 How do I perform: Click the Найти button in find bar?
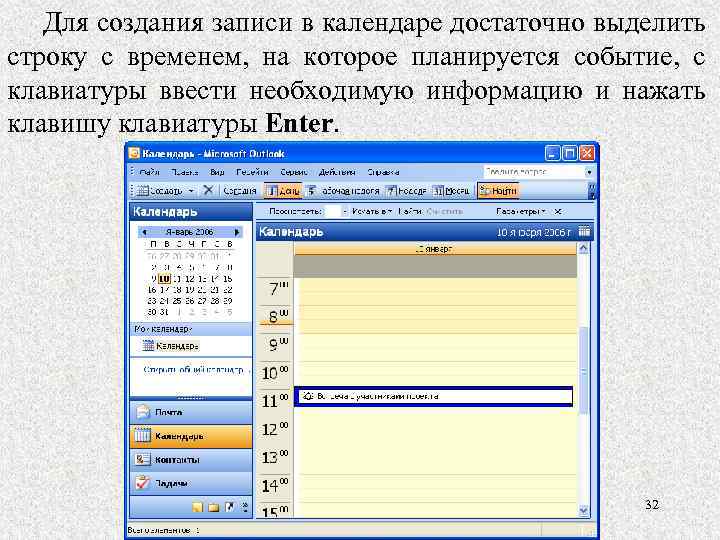click(x=410, y=211)
